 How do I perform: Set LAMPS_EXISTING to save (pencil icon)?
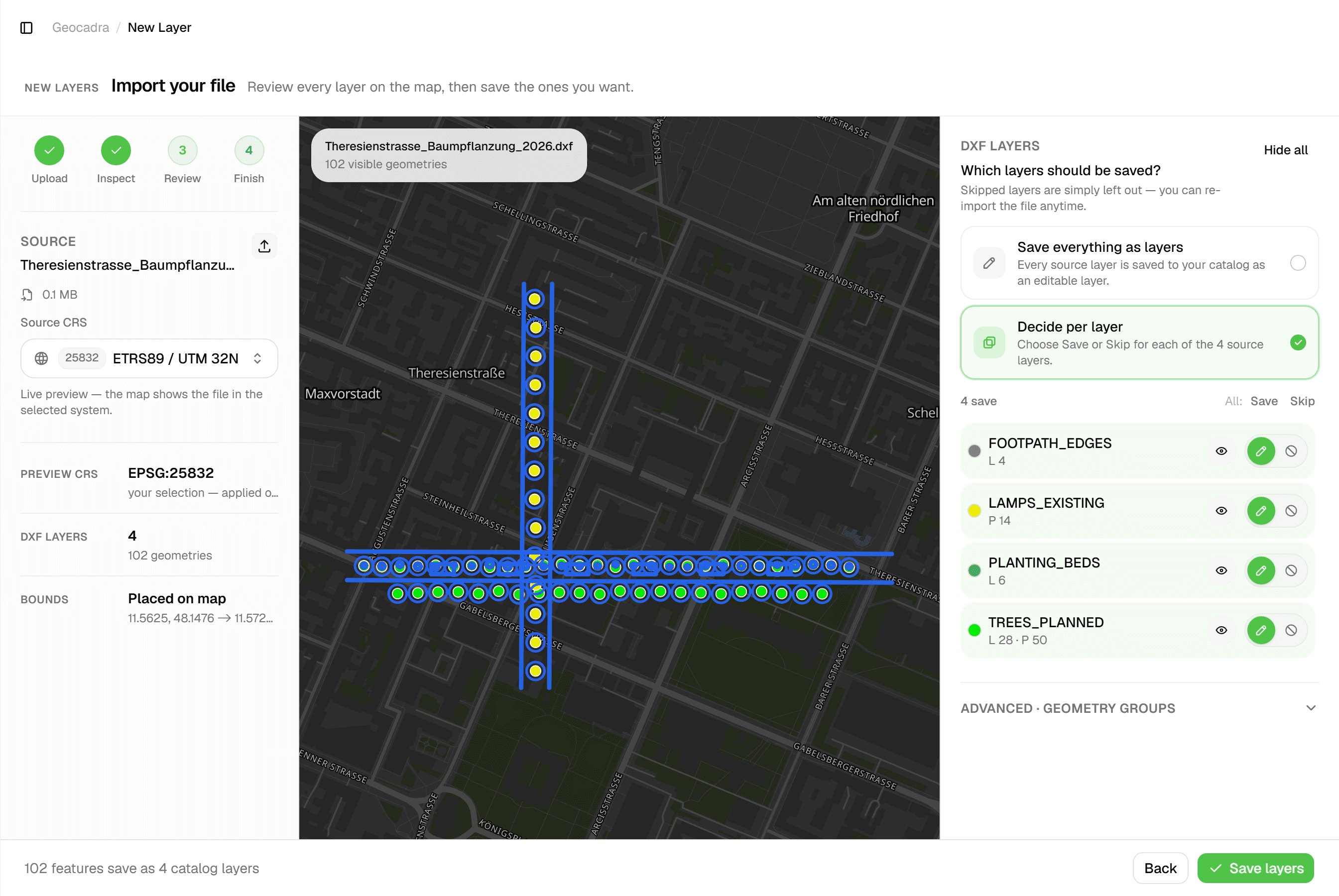[x=1261, y=511]
